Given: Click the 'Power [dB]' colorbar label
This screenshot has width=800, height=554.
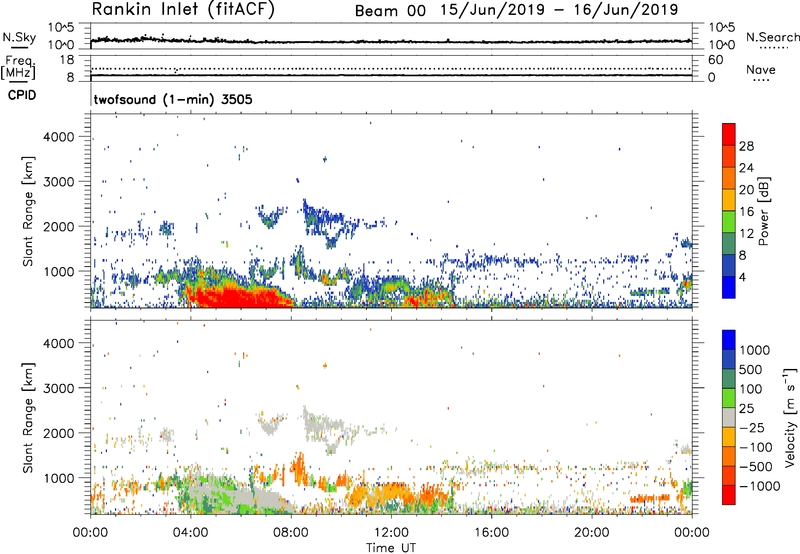Looking at the screenshot, I should (x=764, y=211).
